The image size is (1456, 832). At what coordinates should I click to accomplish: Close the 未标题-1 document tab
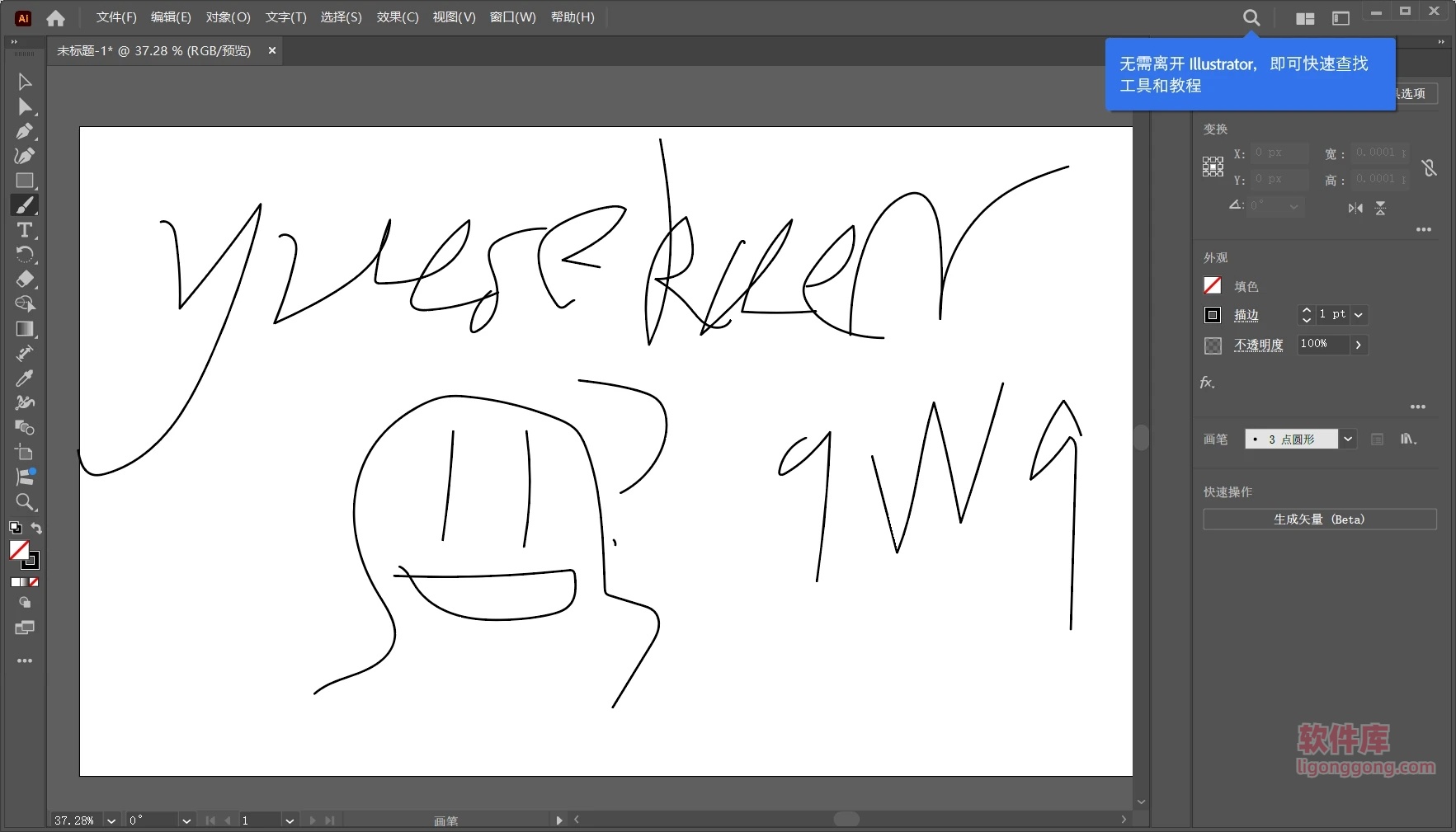coord(272,51)
